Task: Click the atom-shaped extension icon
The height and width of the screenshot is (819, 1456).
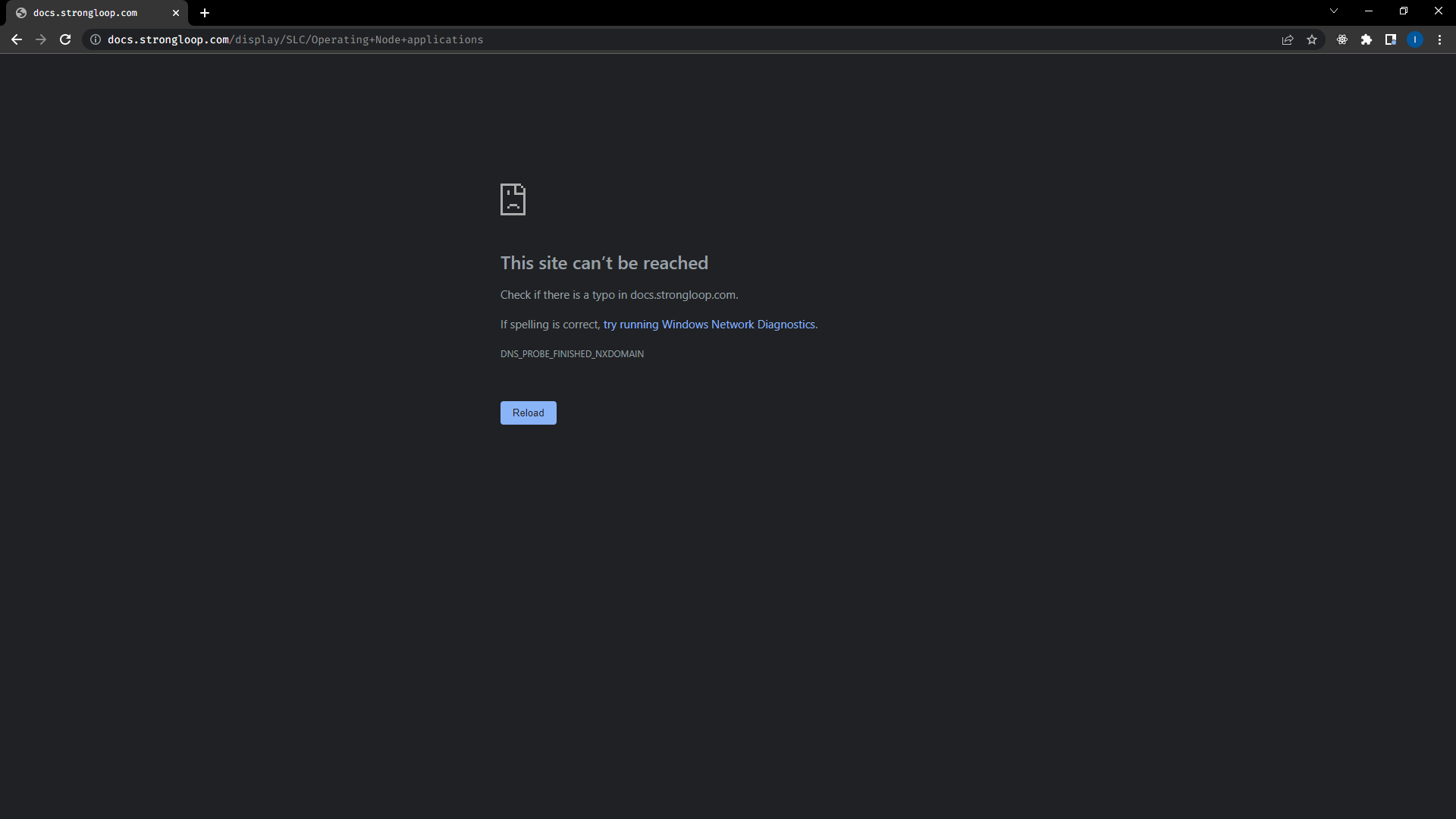Action: click(1342, 39)
